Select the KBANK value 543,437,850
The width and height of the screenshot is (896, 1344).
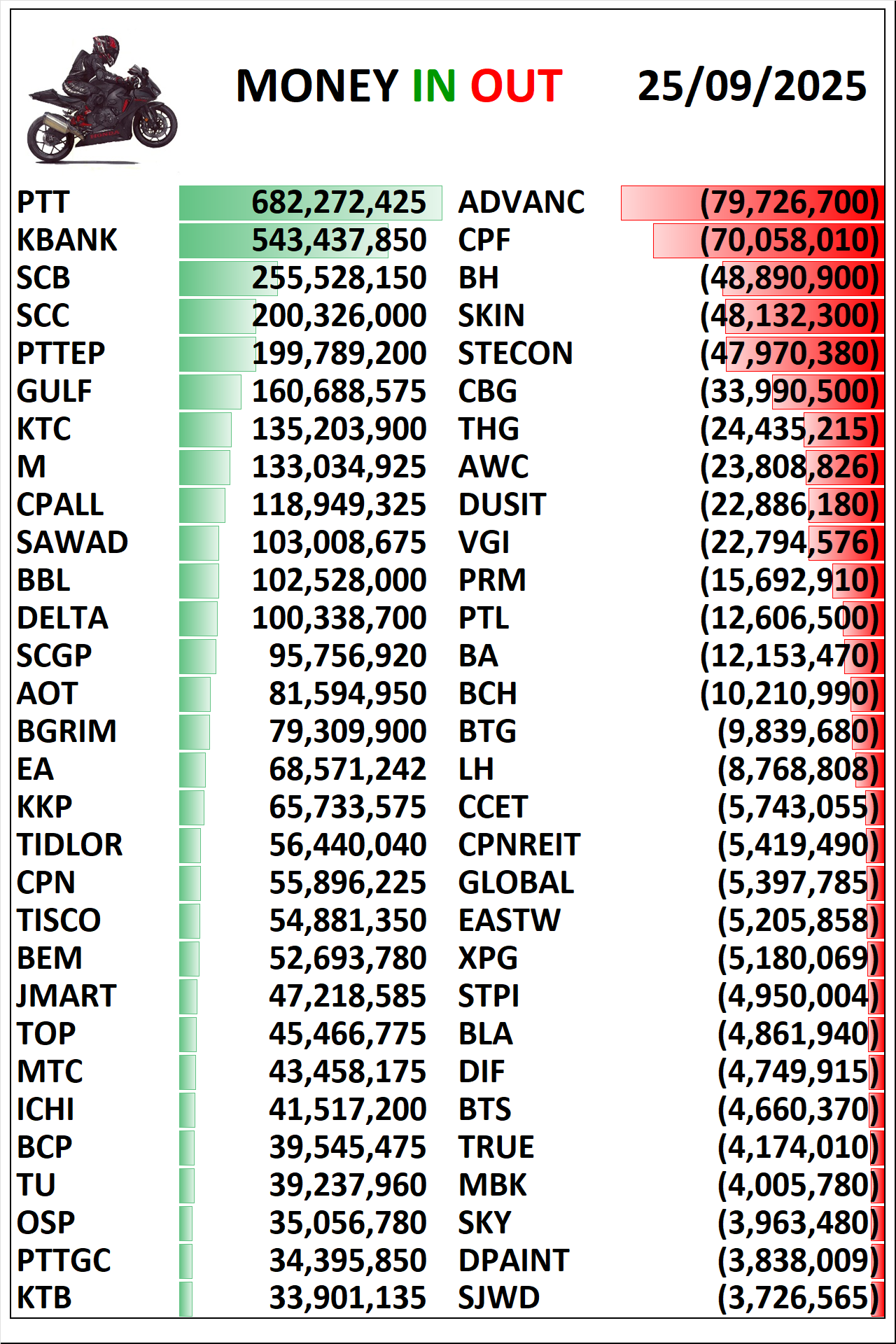tap(339, 241)
